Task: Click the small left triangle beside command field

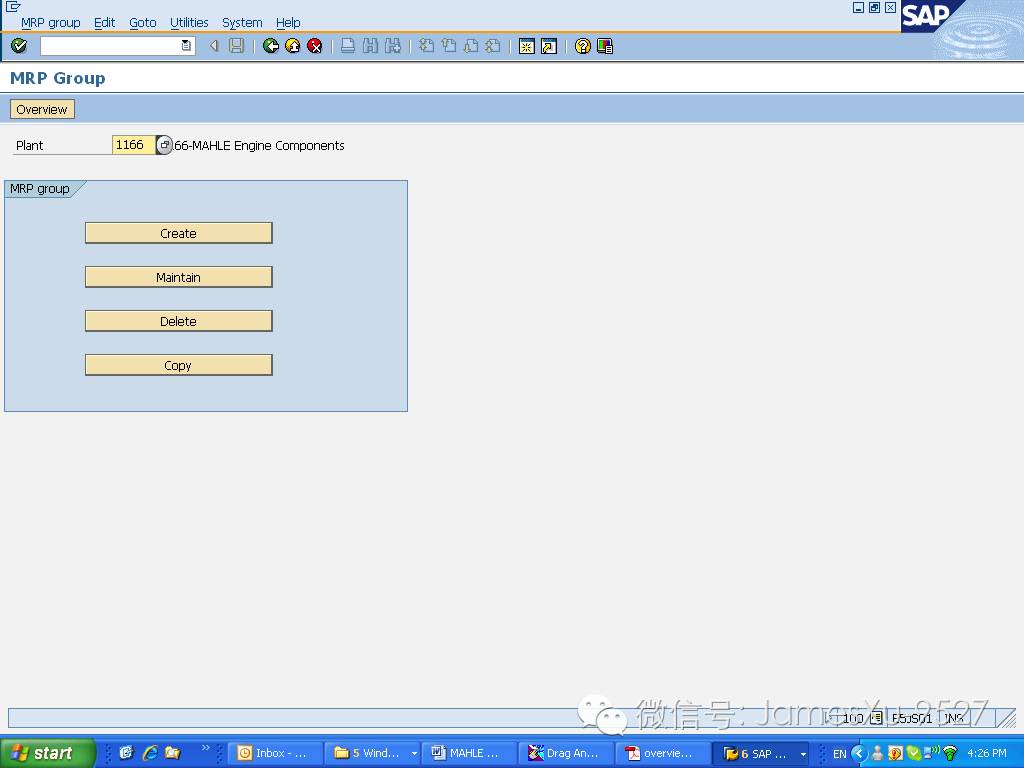Action: (214, 46)
